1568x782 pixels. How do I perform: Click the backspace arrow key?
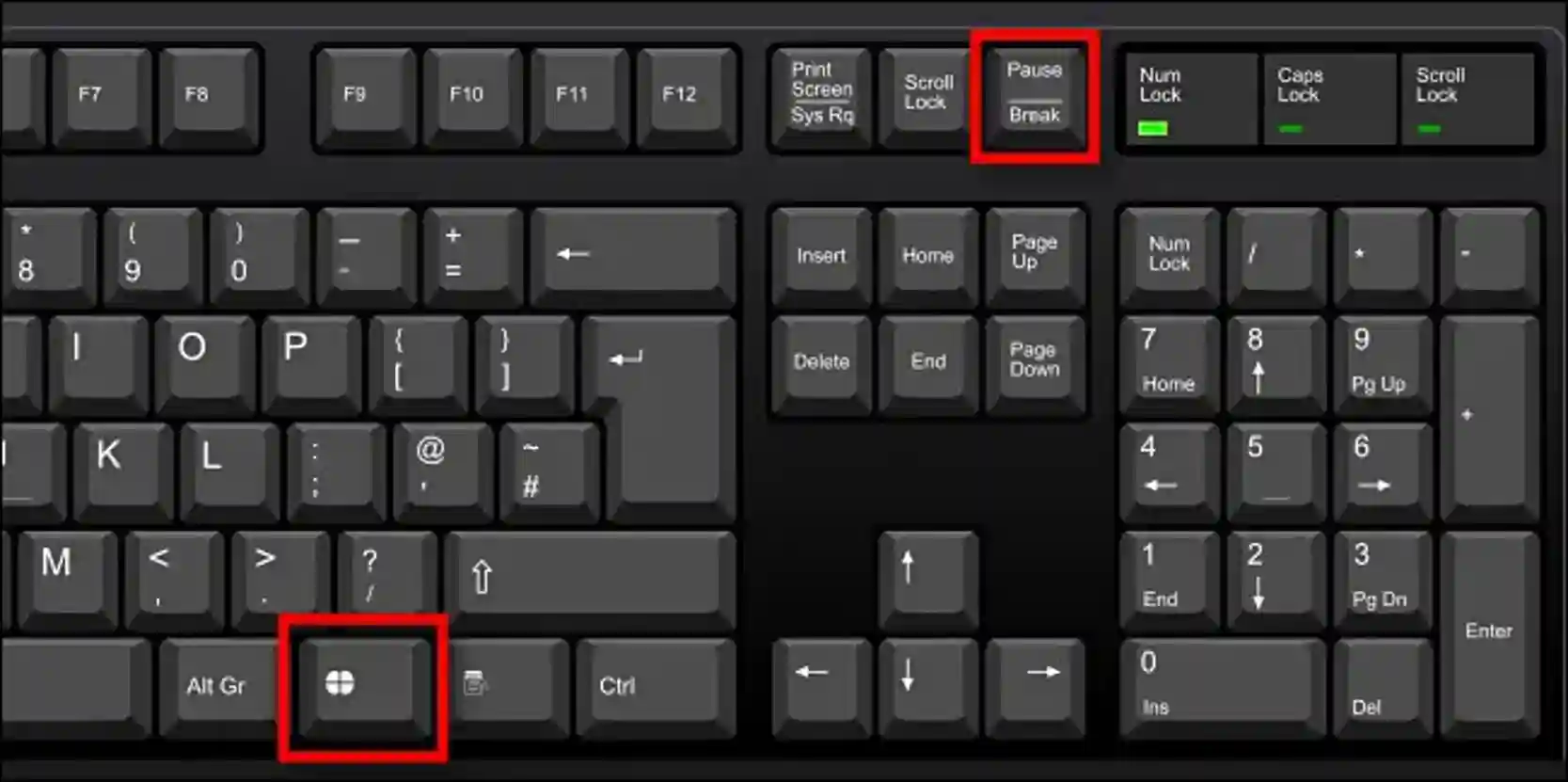click(633, 257)
